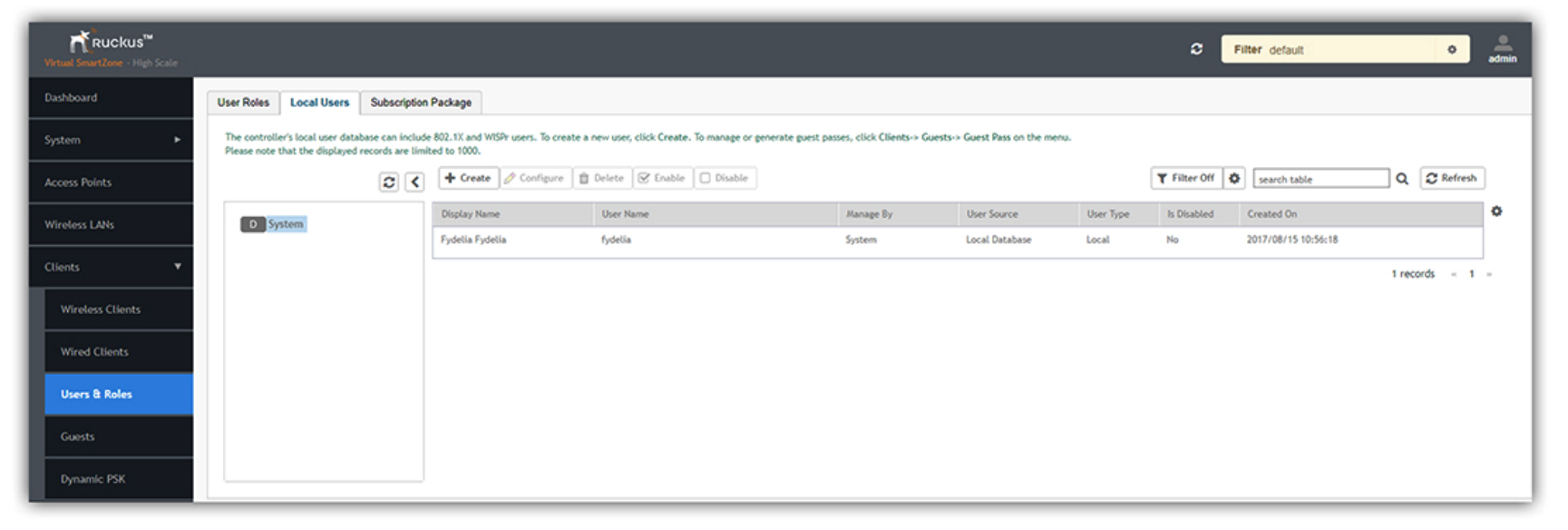This screenshot has height=530, width=1568.
Task: Click the Enable user button
Action: click(662, 178)
